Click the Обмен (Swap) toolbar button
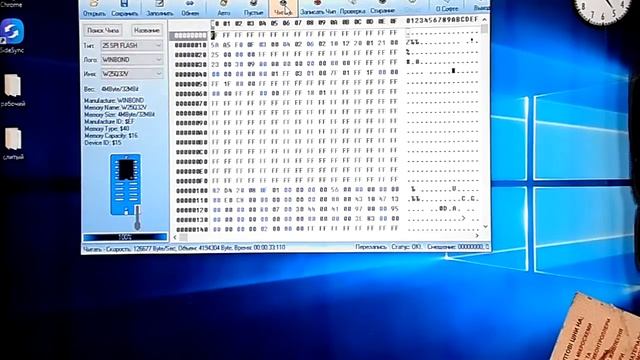Viewport: 640px width, 360px height. coord(190,9)
